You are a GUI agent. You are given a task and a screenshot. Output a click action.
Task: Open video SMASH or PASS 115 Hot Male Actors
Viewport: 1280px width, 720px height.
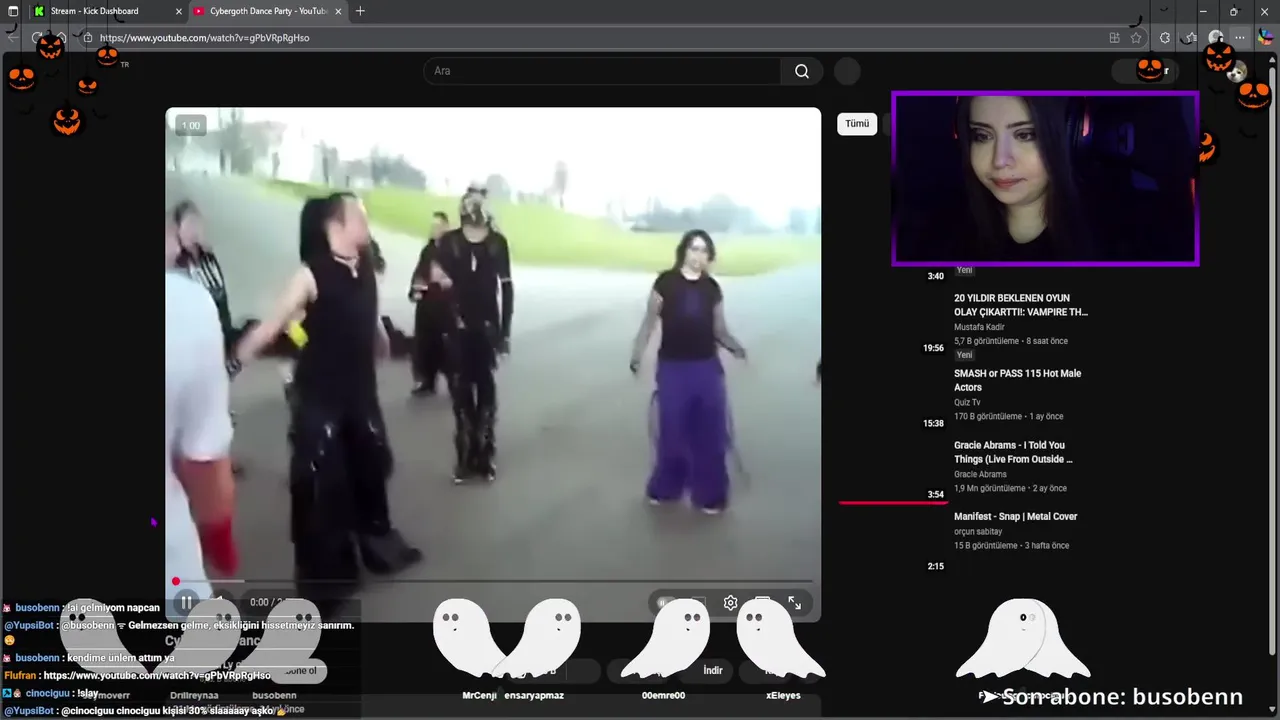click(x=1017, y=380)
